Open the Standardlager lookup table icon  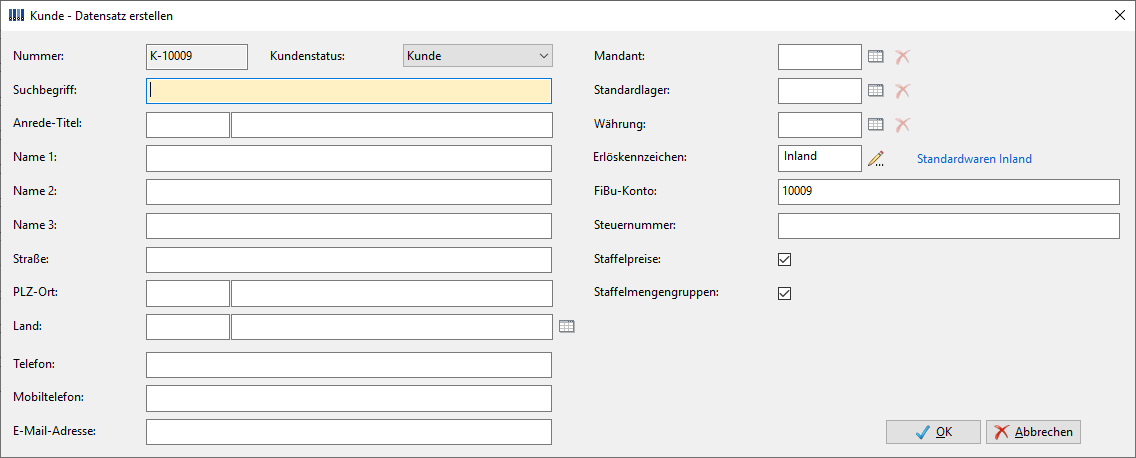(x=876, y=91)
